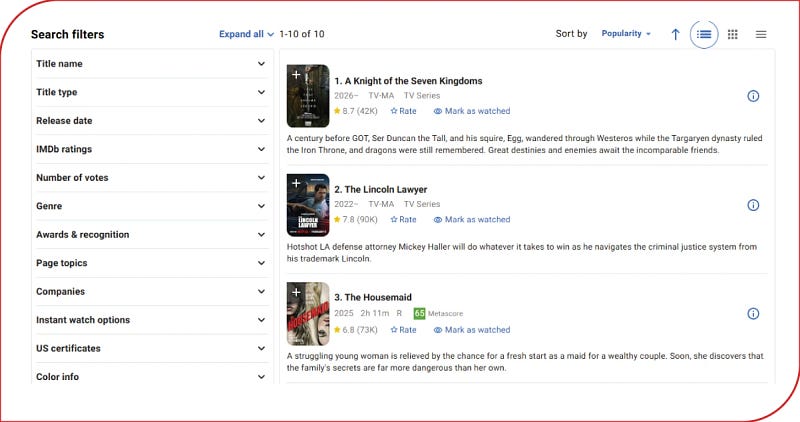Expand the Page topics filter

[x=151, y=263]
